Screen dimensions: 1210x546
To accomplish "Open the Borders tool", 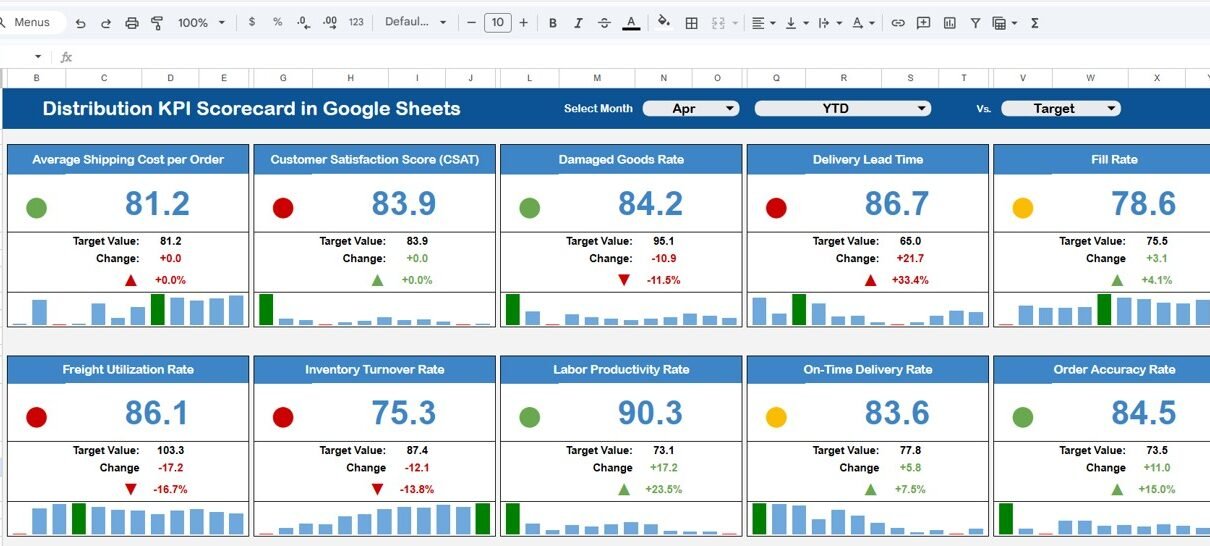I will [691, 22].
